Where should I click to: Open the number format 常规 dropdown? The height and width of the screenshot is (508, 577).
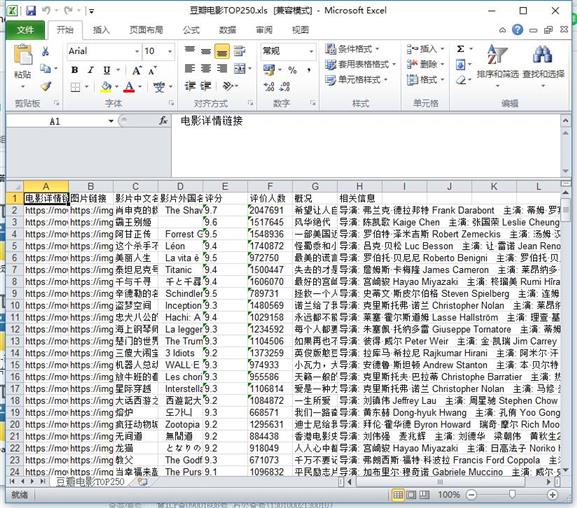312,51
